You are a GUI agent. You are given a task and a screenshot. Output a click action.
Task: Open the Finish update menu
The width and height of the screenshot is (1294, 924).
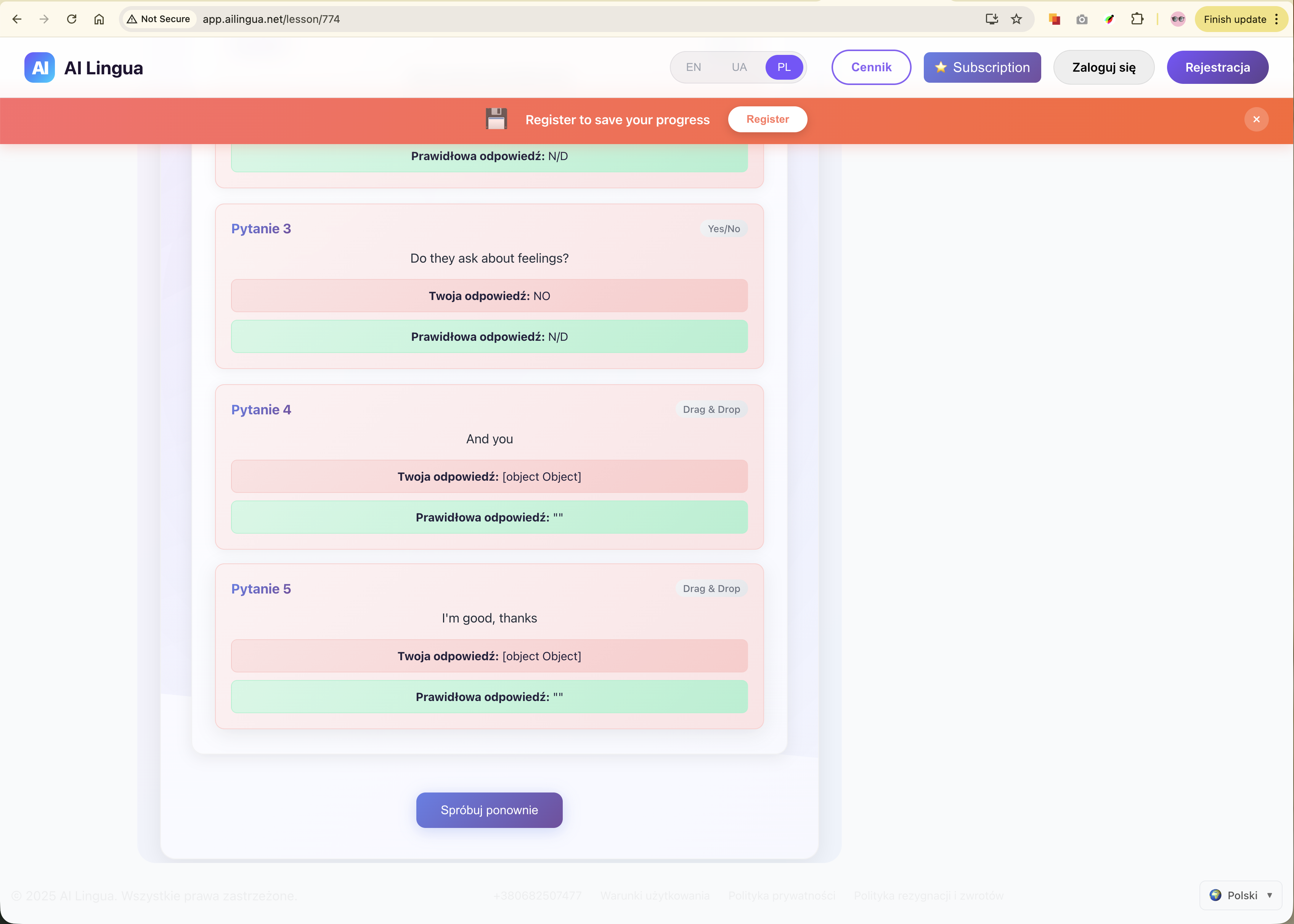click(x=1241, y=19)
